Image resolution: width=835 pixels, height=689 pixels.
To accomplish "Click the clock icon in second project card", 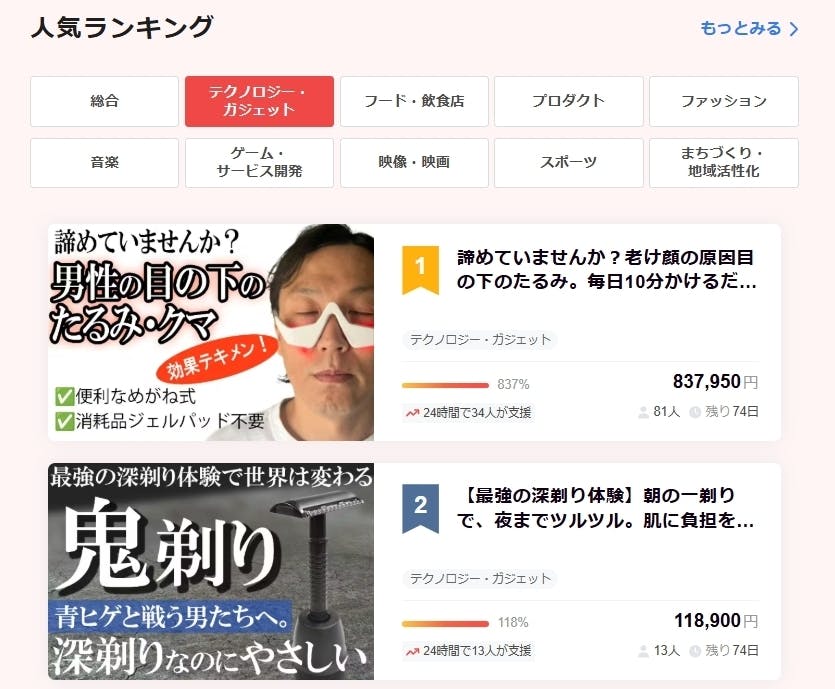I will click(x=695, y=651).
